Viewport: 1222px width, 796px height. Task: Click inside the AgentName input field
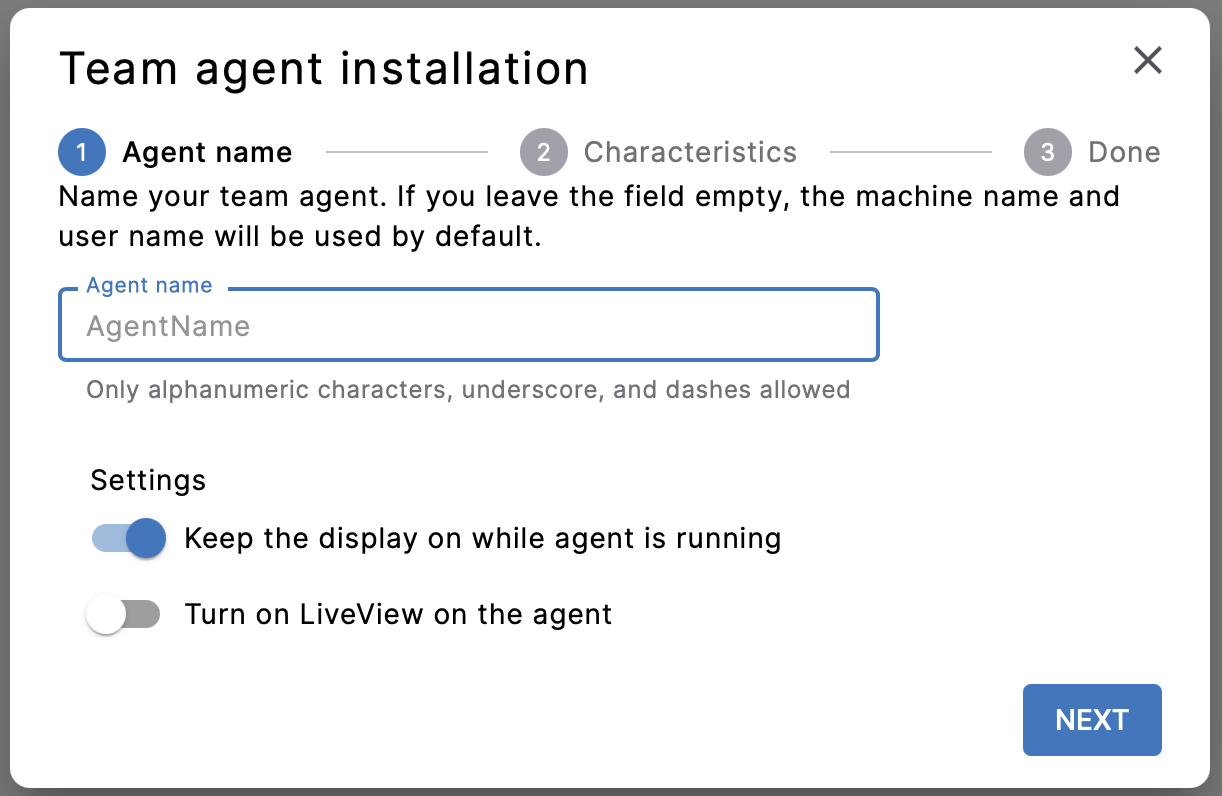(x=468, y=325)
